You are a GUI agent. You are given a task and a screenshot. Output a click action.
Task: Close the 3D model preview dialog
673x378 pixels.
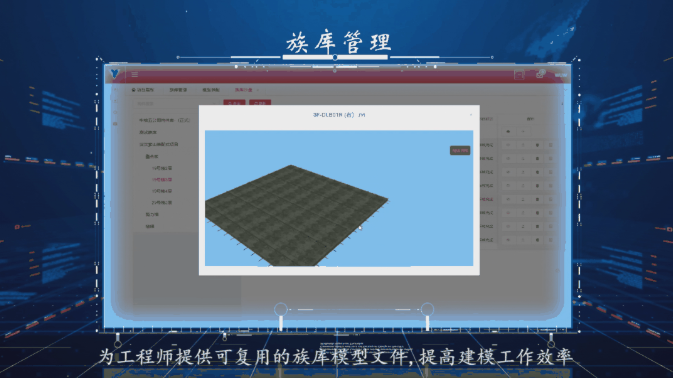tap(471, 115)
